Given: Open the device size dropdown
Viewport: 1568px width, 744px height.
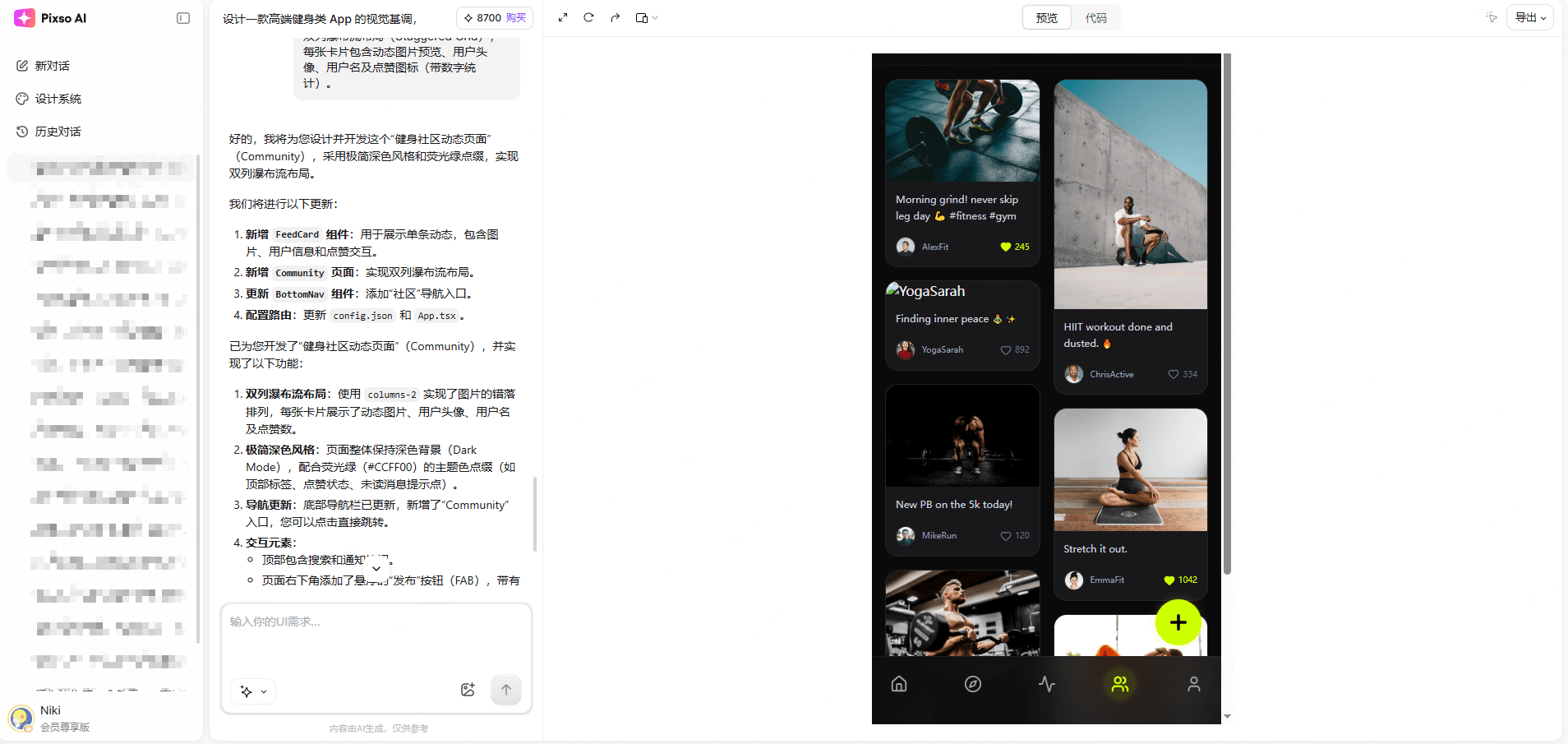Looking at the screenshot, I should pos(647,17).
